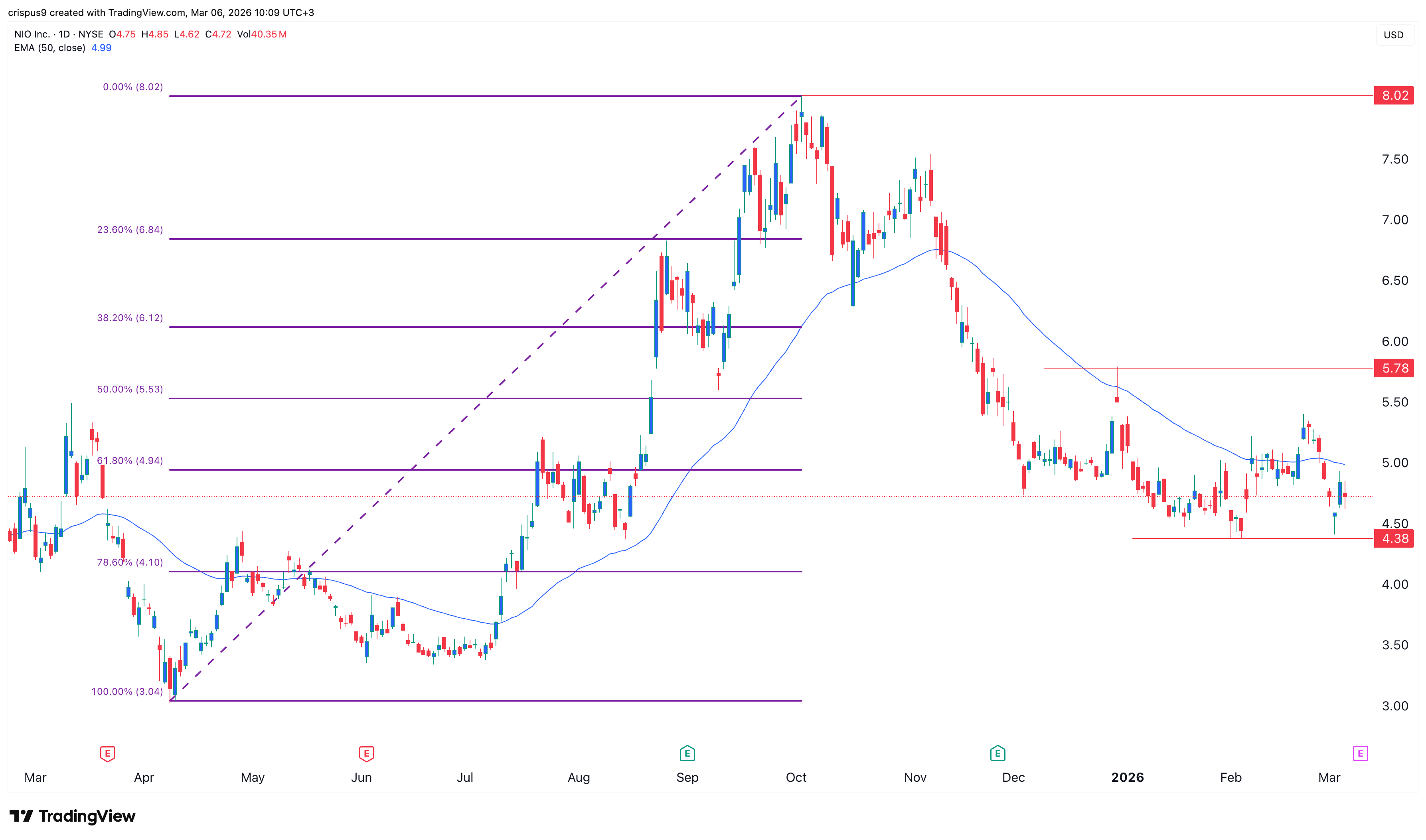
Task: Click the TradingView logo
Action: [x=73, y=816]
